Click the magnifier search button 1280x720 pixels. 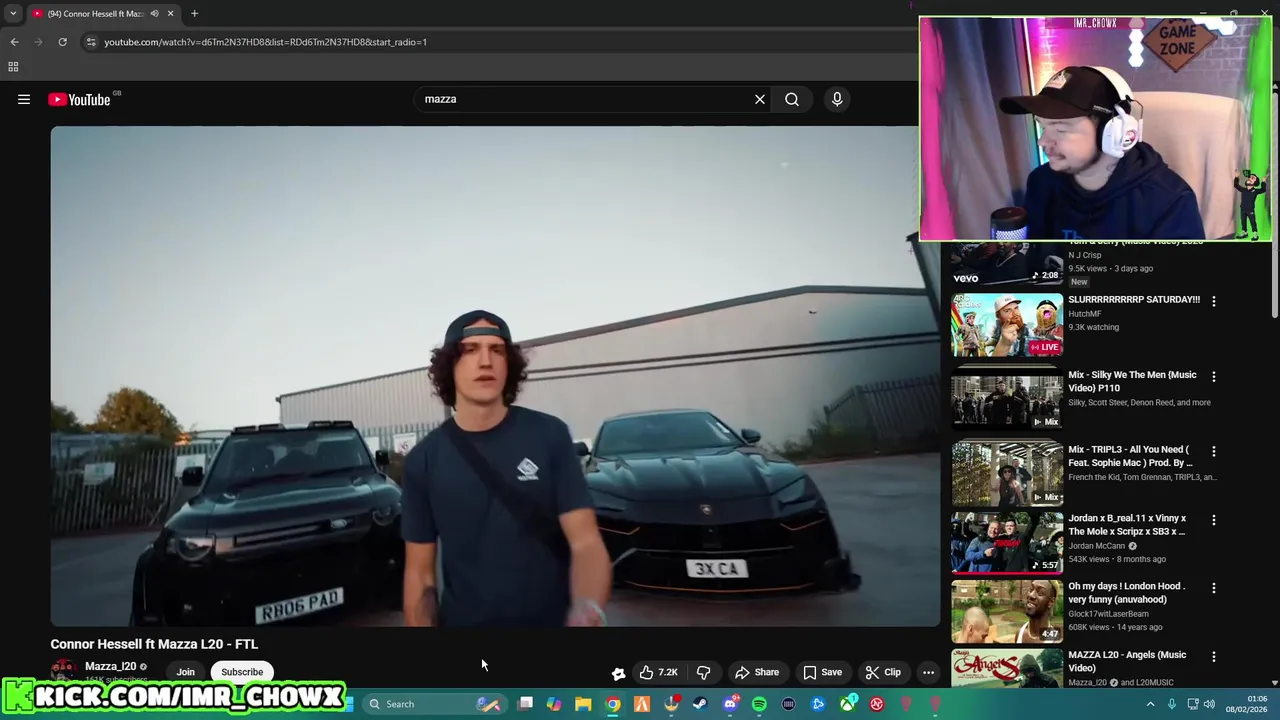tap(792, 99)
